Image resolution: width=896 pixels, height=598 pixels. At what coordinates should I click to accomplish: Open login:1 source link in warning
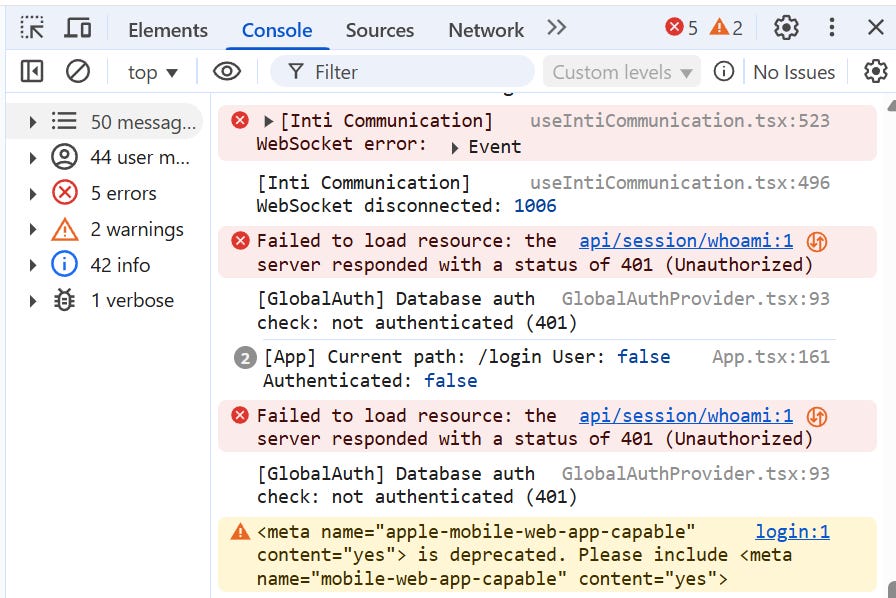pyautogui.click(x=792, y=532)
